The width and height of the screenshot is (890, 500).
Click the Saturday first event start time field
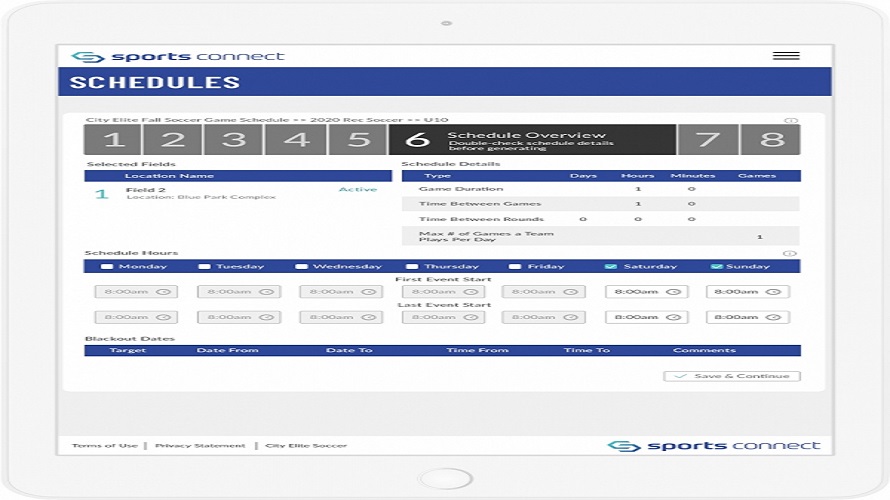coord(646,292)
